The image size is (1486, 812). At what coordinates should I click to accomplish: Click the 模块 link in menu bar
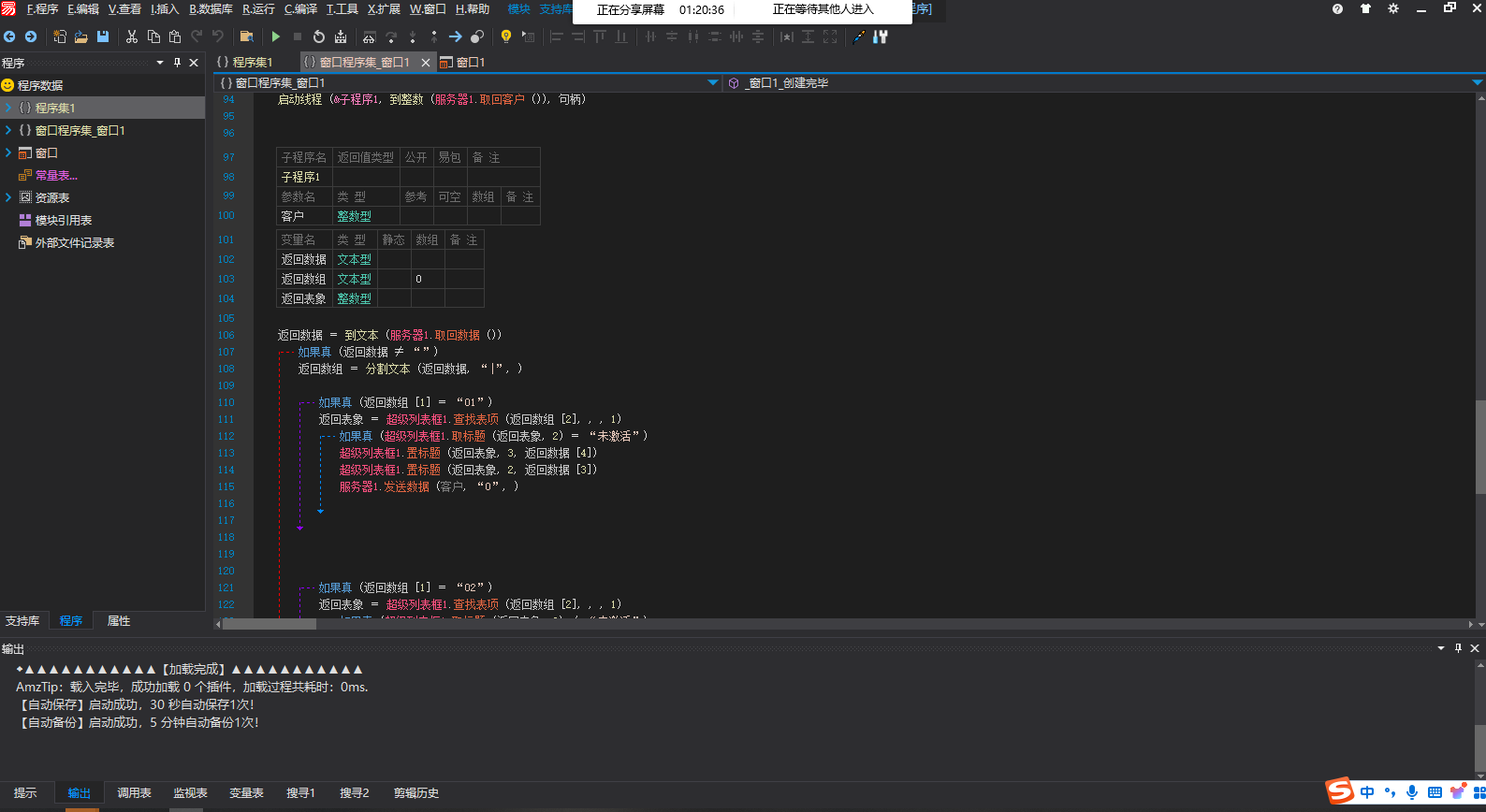(518, 9)
